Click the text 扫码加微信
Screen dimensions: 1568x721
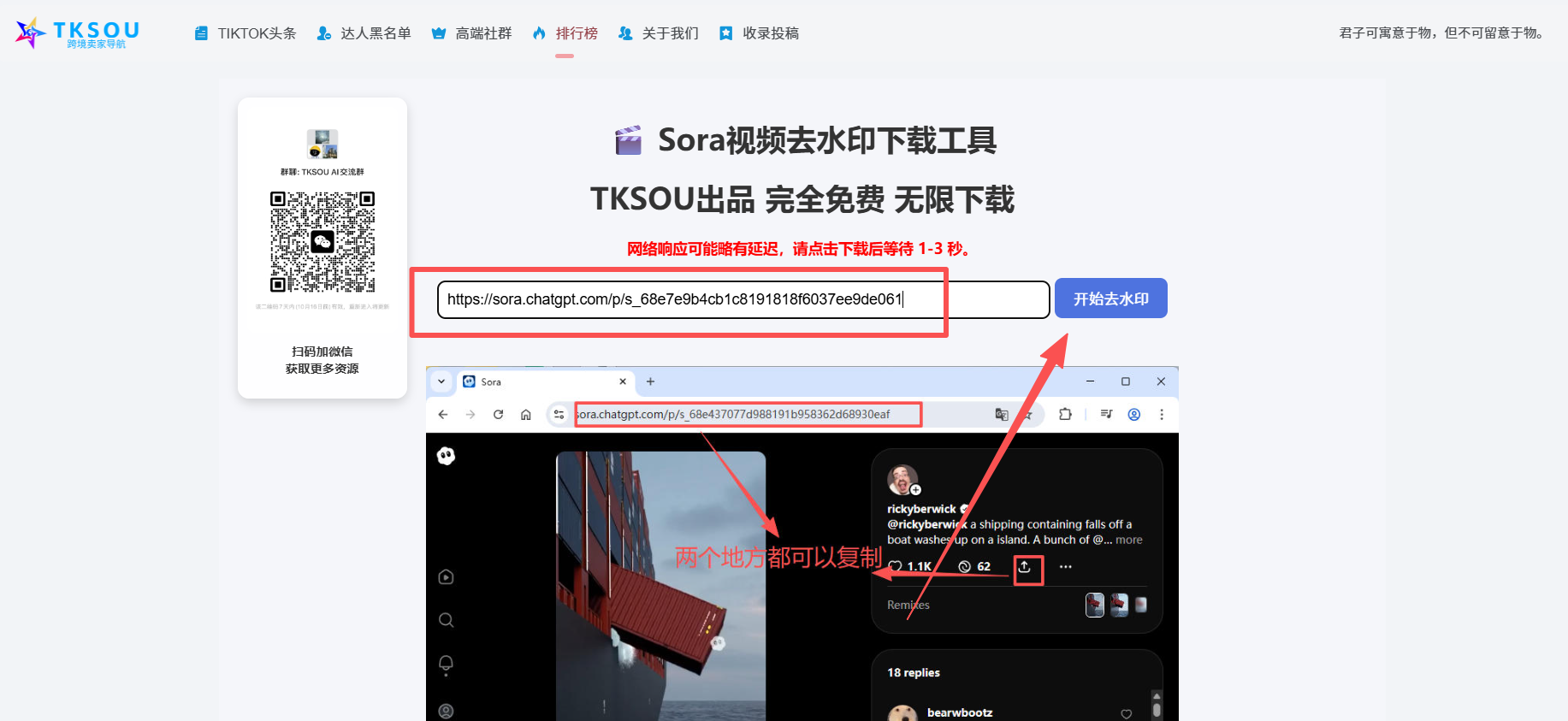[x=322, y=352]
